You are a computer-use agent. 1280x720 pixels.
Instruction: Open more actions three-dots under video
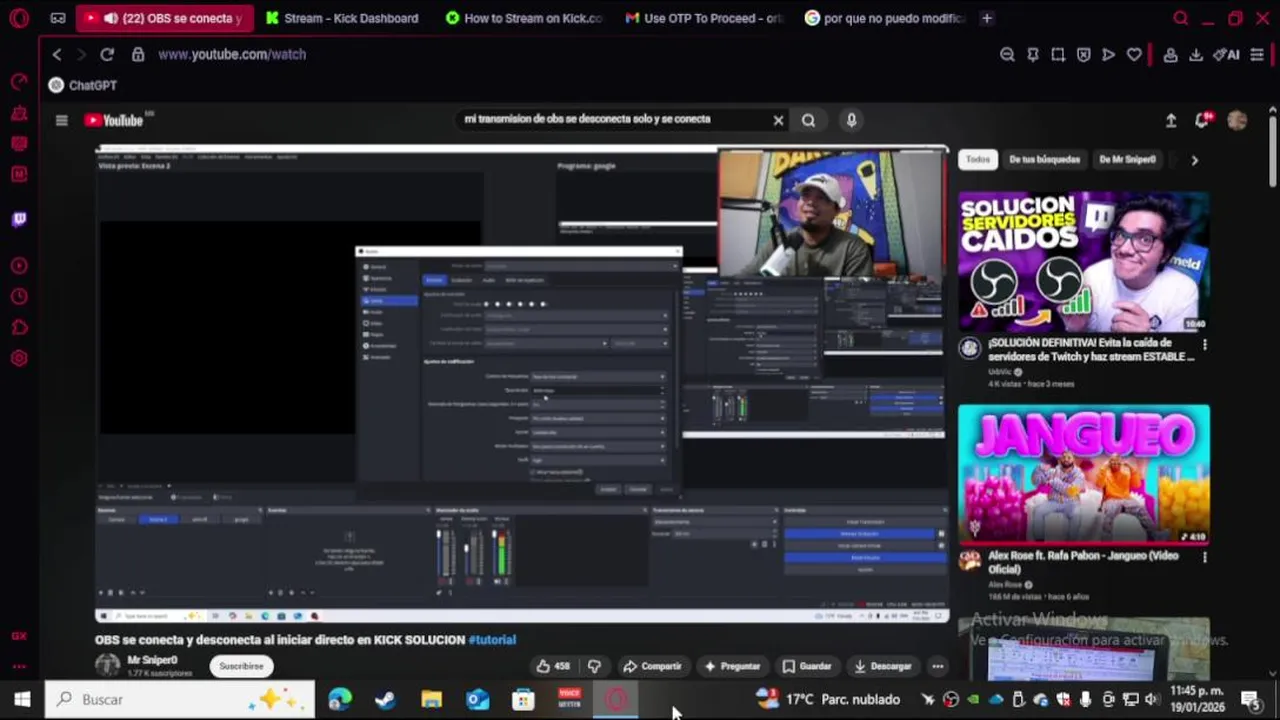(x=937, y=666)
